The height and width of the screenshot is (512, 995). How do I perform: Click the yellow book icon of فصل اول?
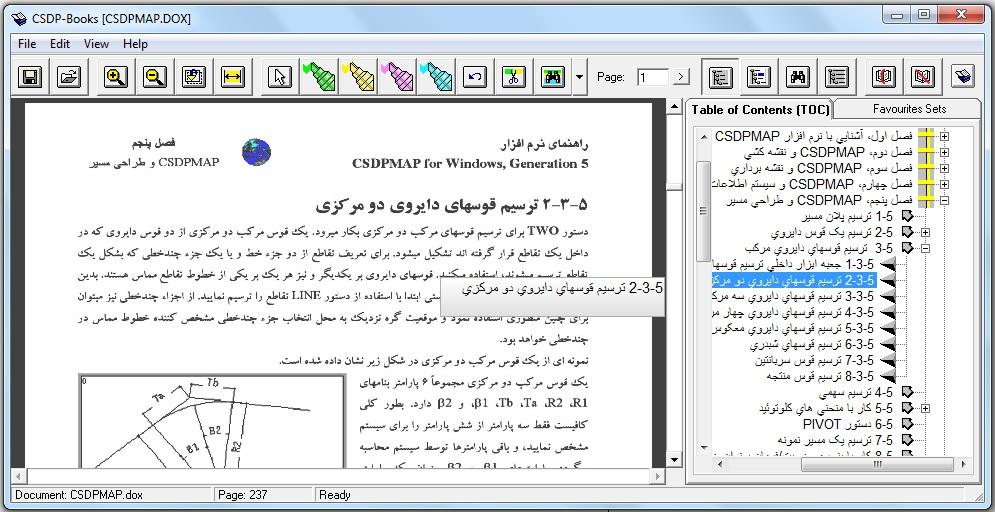pyautogui.click(x=927, y=136)
